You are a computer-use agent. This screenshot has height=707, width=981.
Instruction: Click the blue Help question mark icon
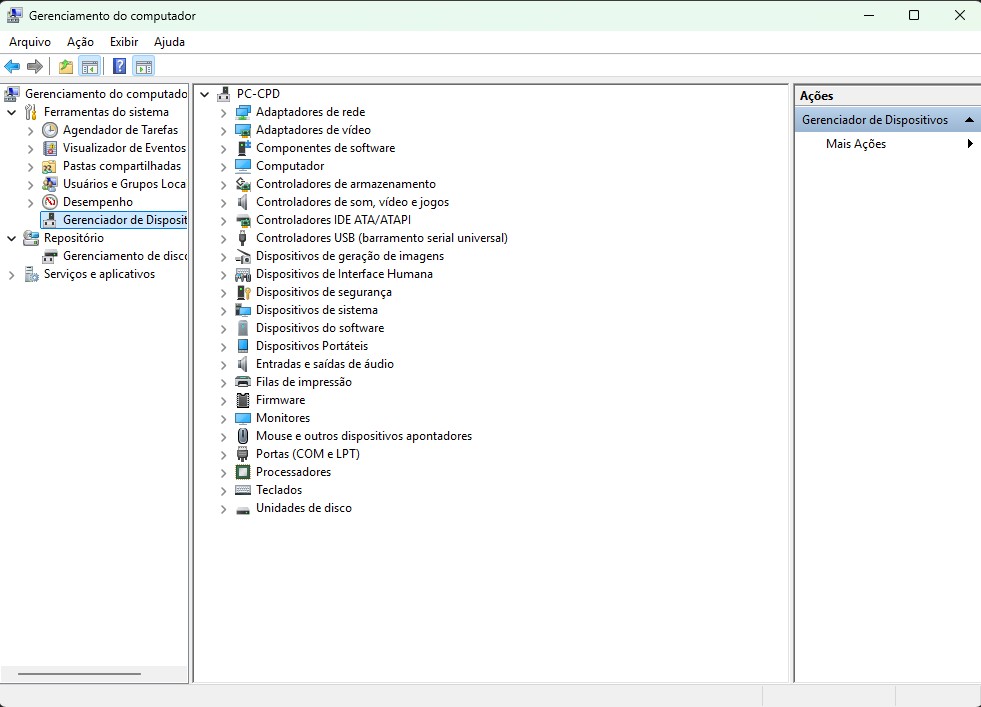119,67
